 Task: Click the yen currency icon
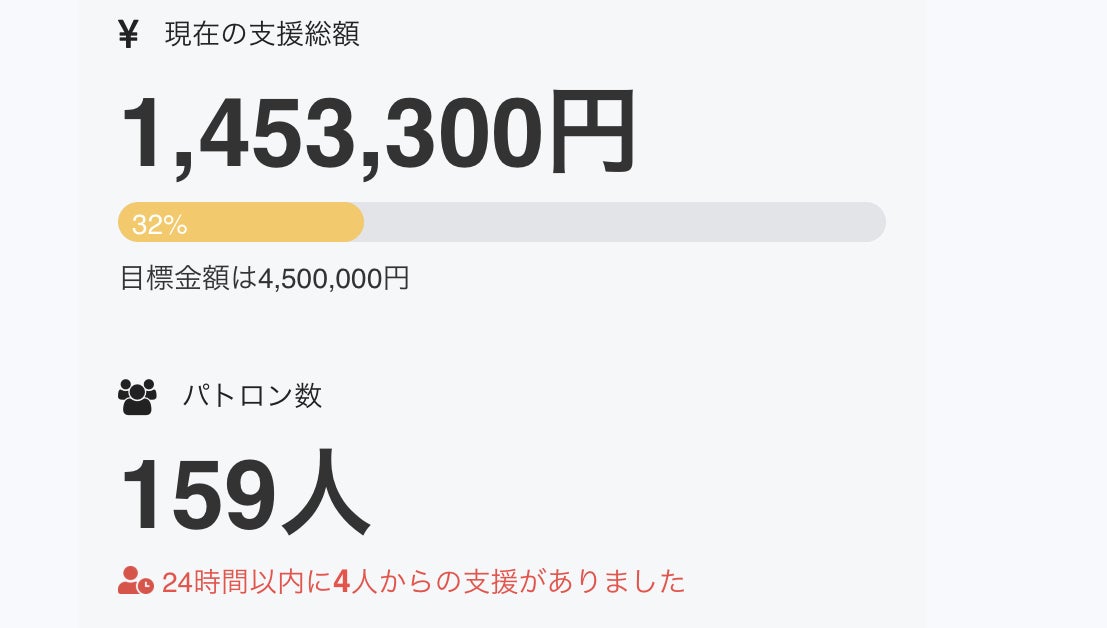128,35
